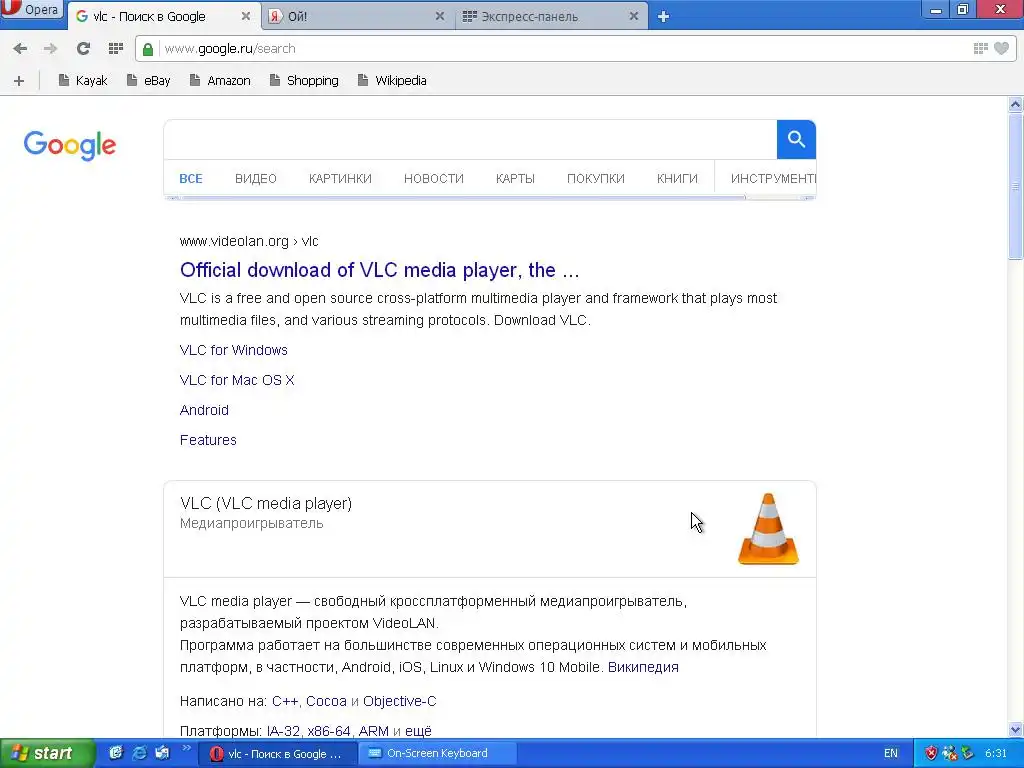Open the eBay bookmark
Screen dimensions: 1024x768
149,80
